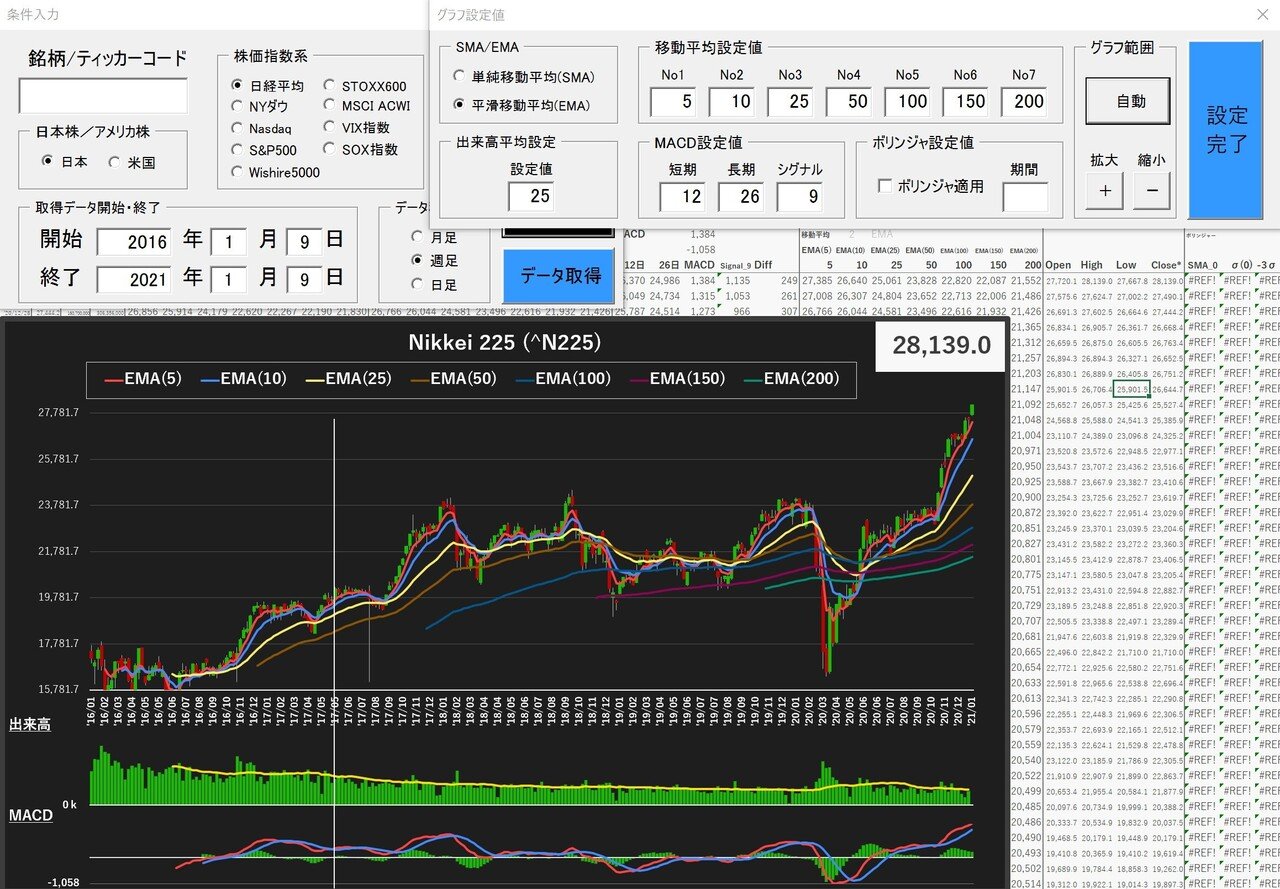Click the 終了 day field
The image size is (1280, 889).
point(304,278)
